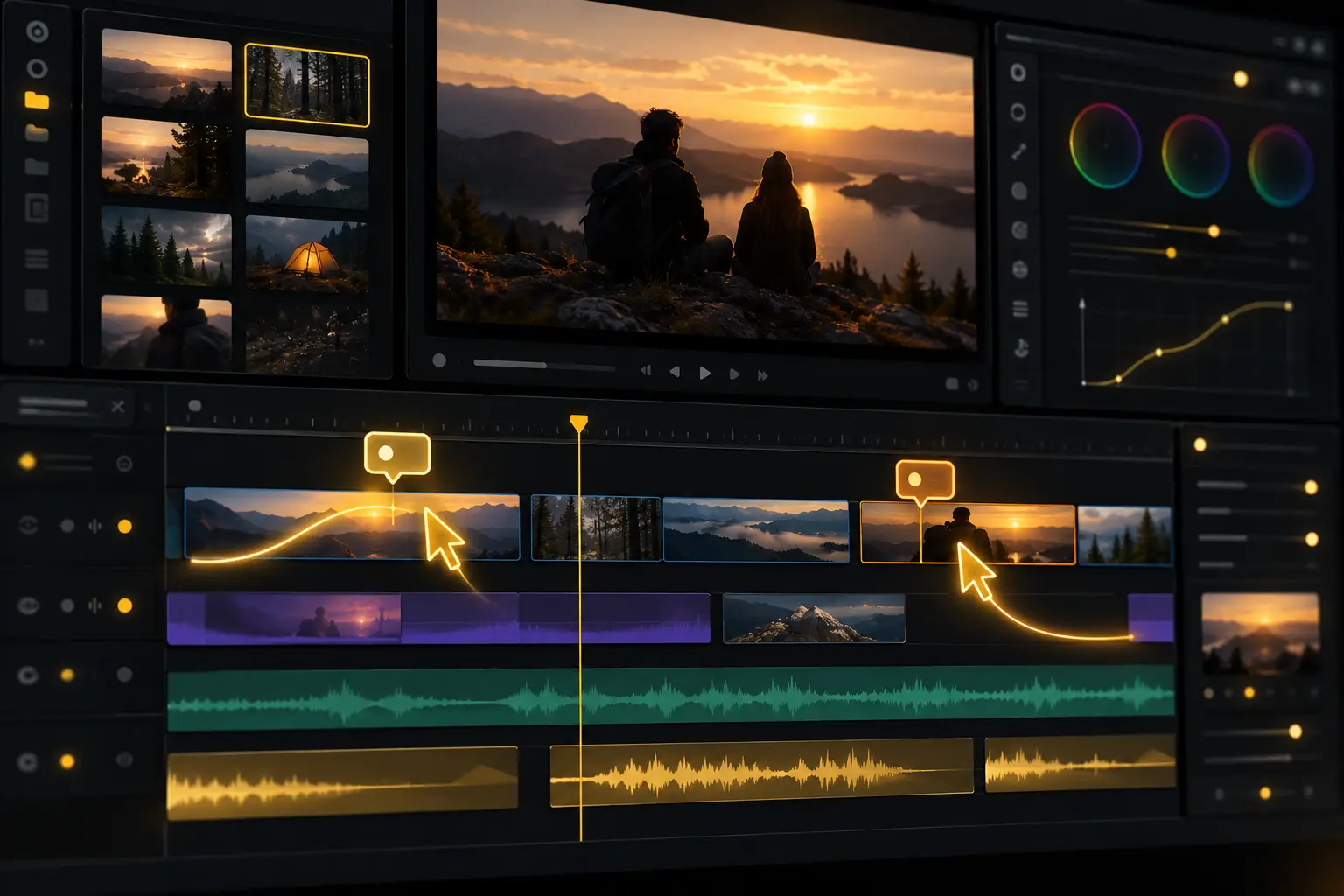Click the third color wheel in the grading panel
This screenshot has width=1344, height=896.
coord(1280,164)
